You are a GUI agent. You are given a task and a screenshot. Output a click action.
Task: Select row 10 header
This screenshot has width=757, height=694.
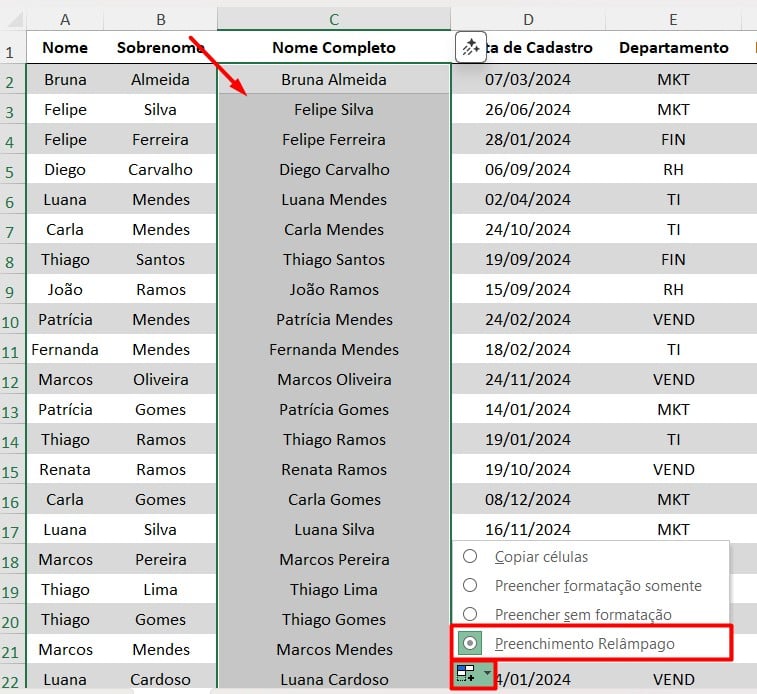[11, 320]
